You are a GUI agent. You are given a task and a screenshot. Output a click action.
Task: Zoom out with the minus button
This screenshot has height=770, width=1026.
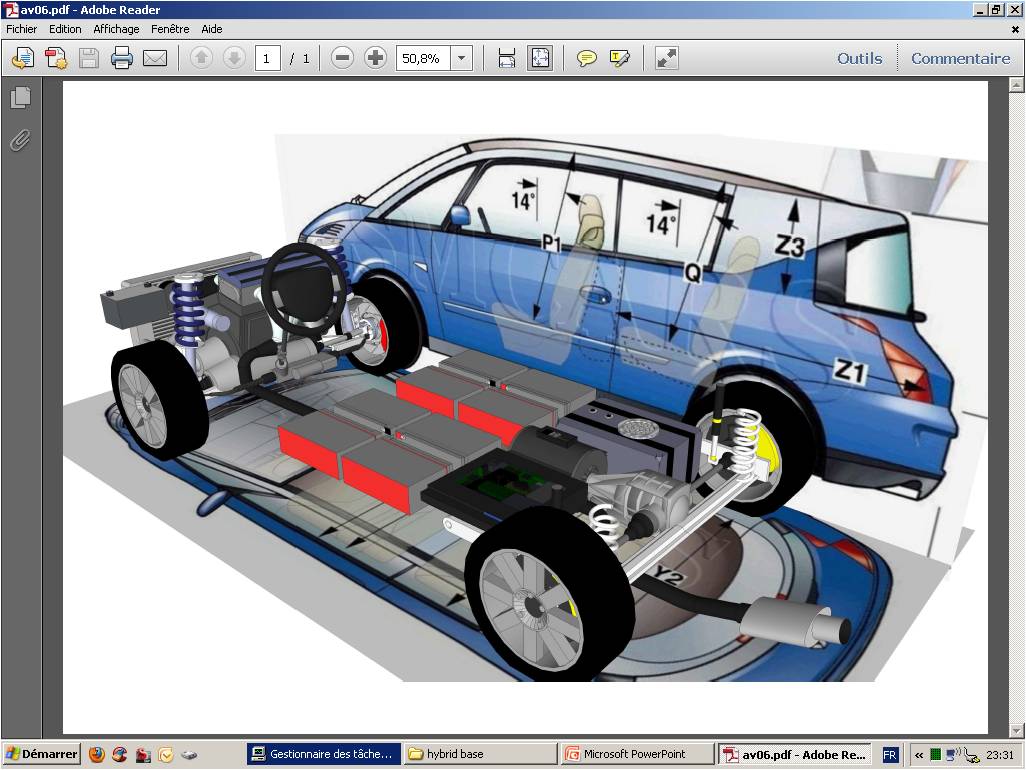(x=342, y=58)
